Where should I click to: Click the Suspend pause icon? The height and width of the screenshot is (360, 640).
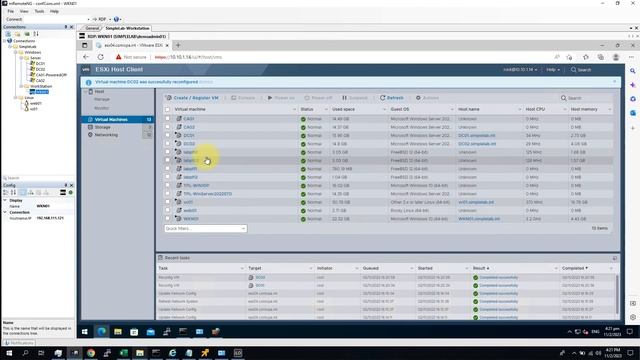344,98
